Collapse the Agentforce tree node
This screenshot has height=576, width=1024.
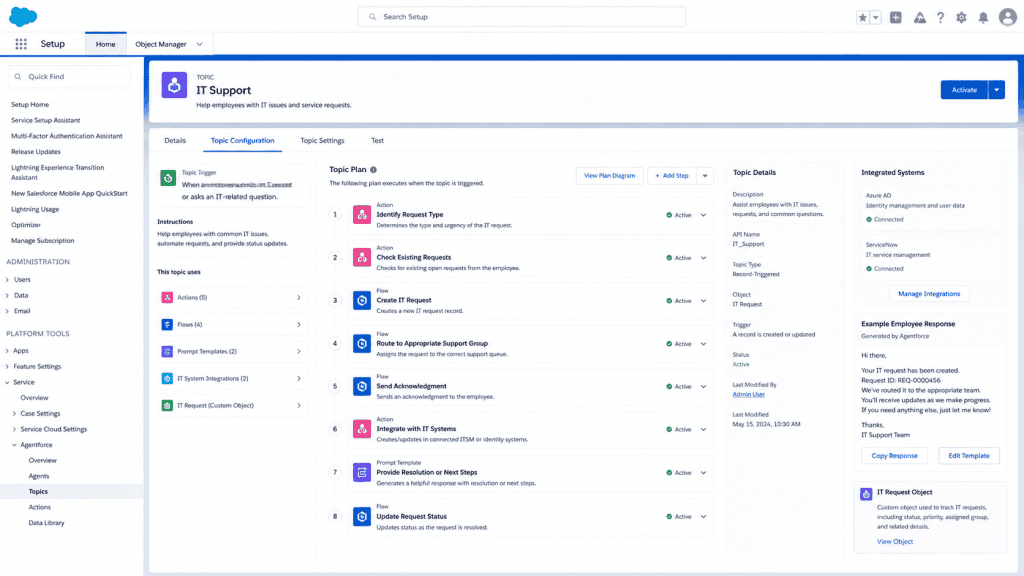pyautogui.click(x=14, y=445)
